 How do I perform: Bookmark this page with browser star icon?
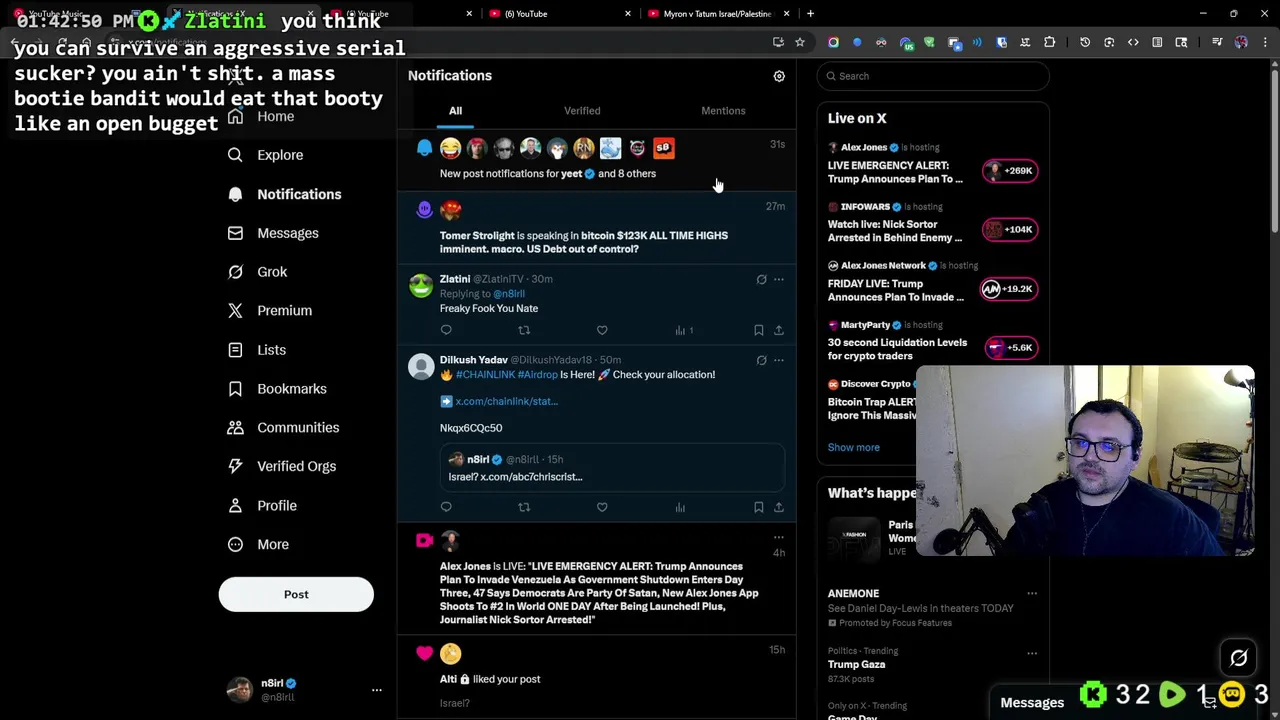tap(800, 42)
